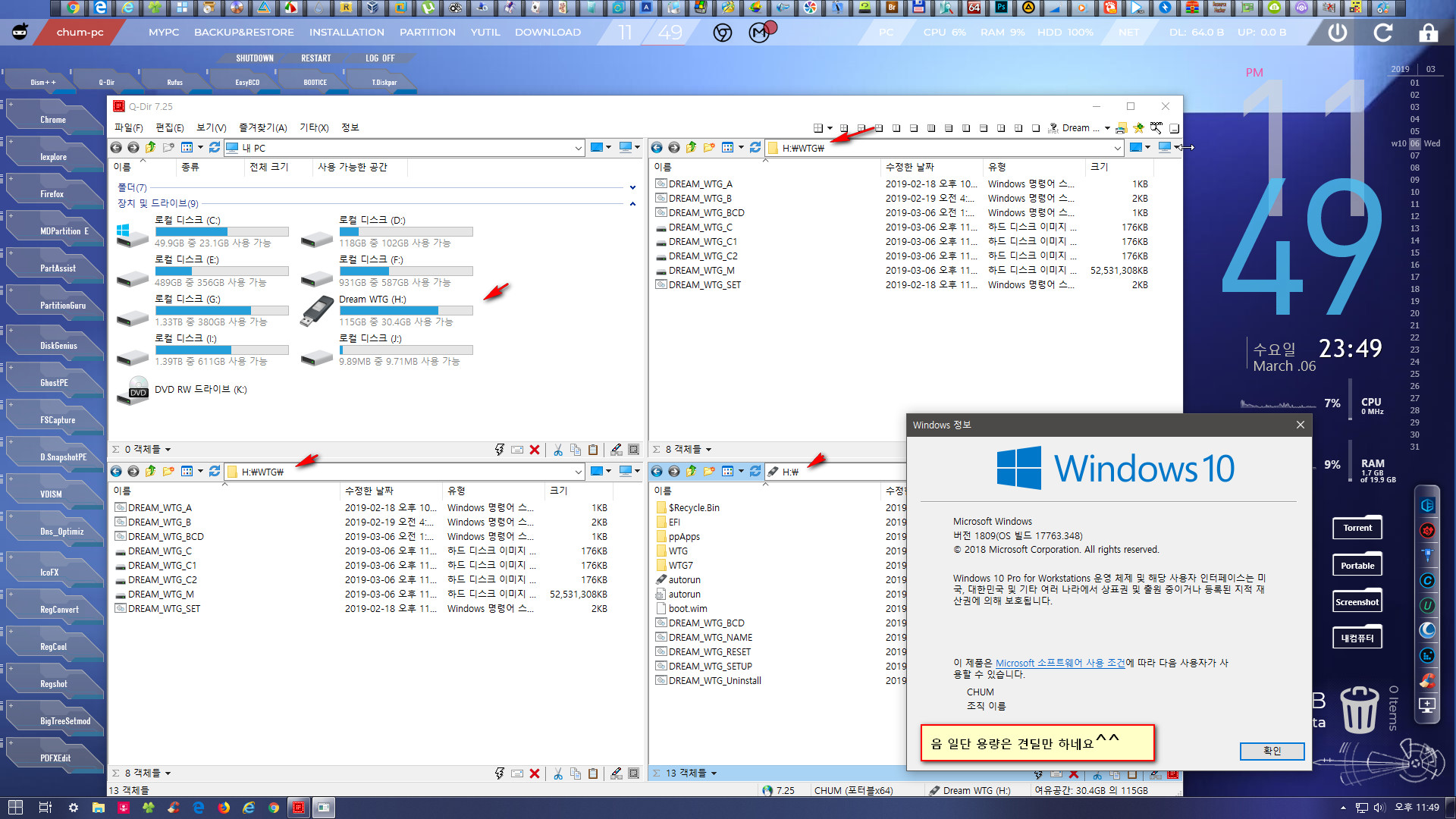Click the SHUTDOWN button
This screenshot has height=819, width=1456.
tap(255, 58)
